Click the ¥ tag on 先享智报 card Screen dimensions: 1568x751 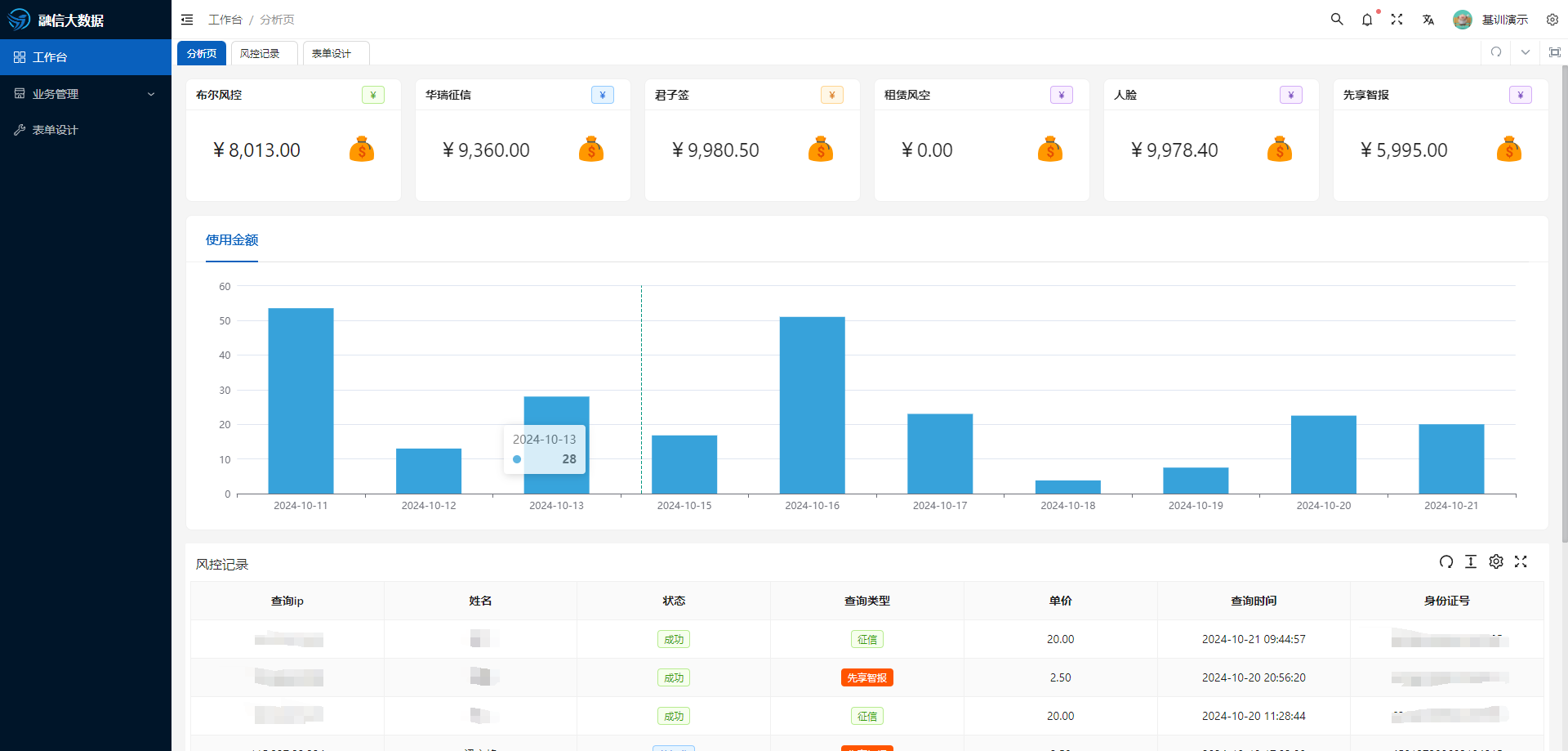(1521, 95)
